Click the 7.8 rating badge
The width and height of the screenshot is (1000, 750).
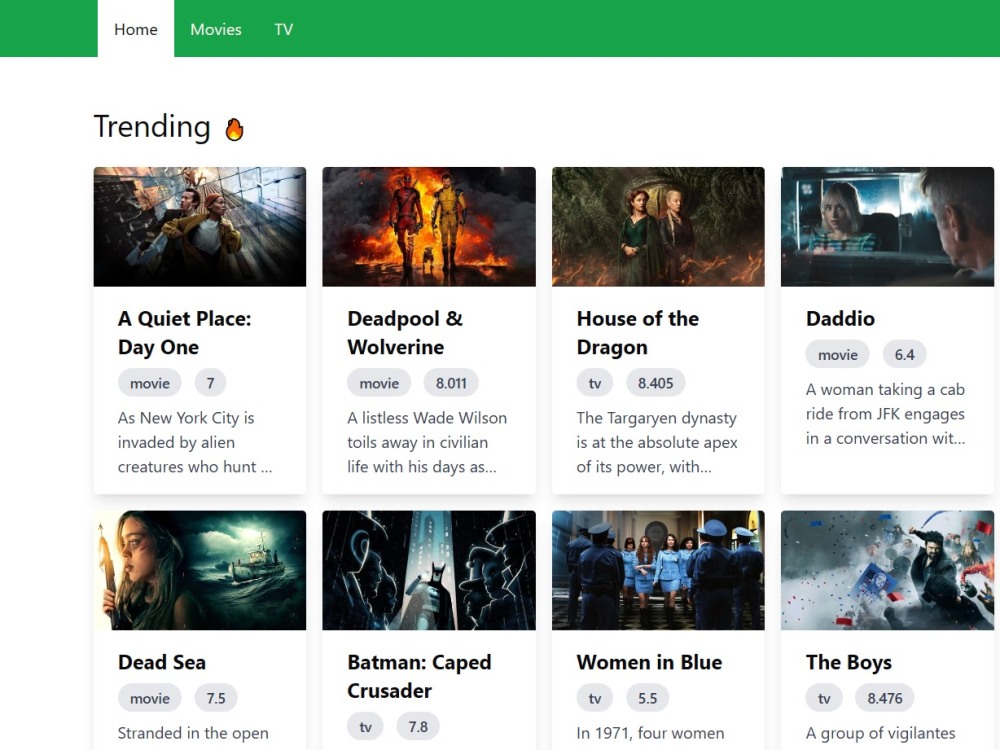tap(418, 726)
